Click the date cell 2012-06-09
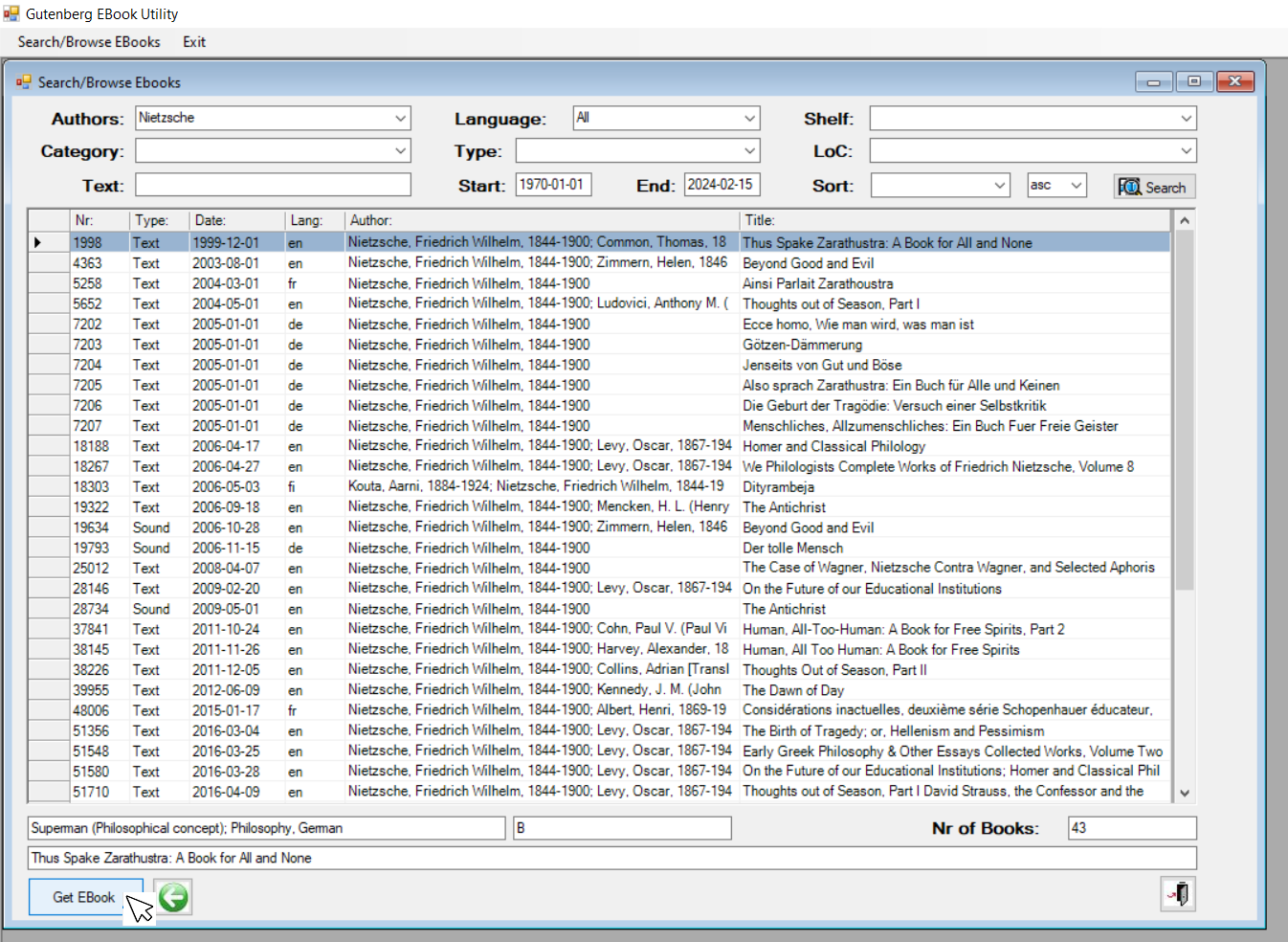The image size is (1288, 942). [236, 690]
